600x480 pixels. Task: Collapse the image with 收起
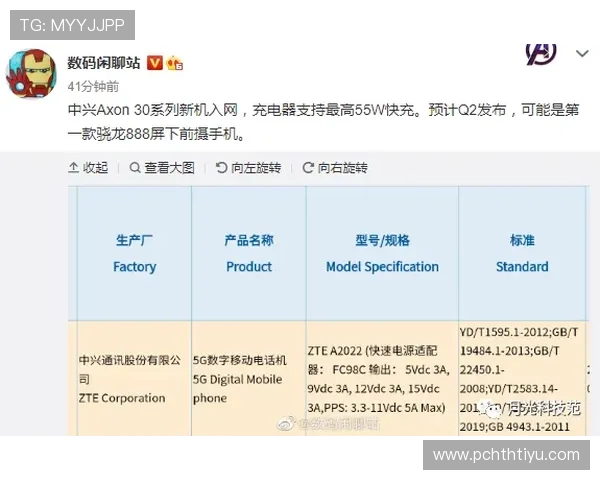pos(88,168)
